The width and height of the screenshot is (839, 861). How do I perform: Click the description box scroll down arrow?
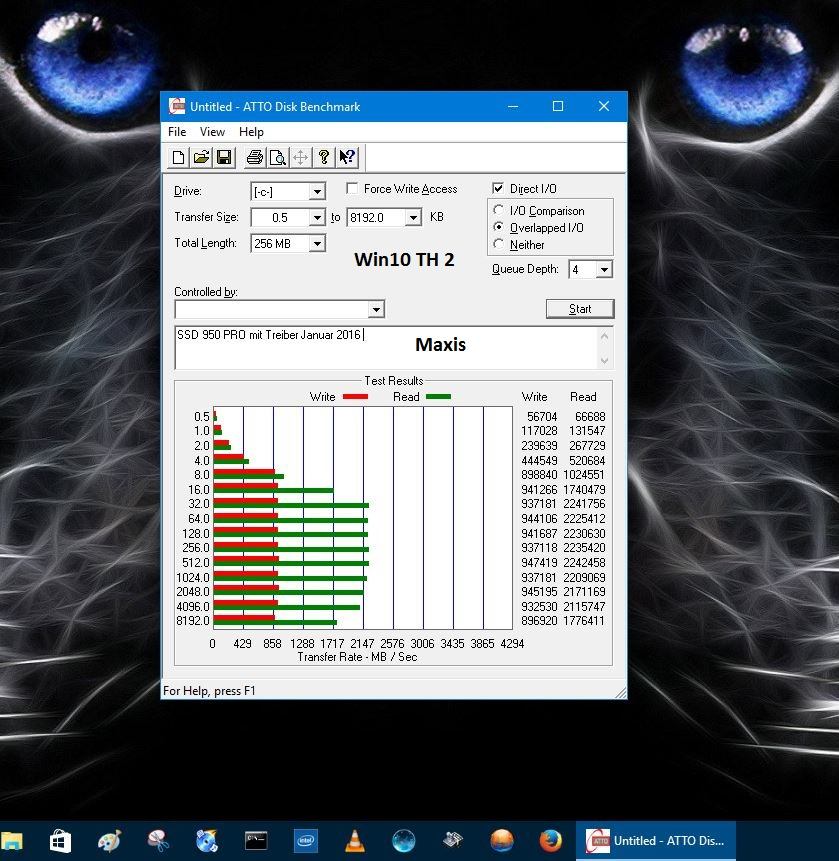pyautogui.click(x=605, y=360)
